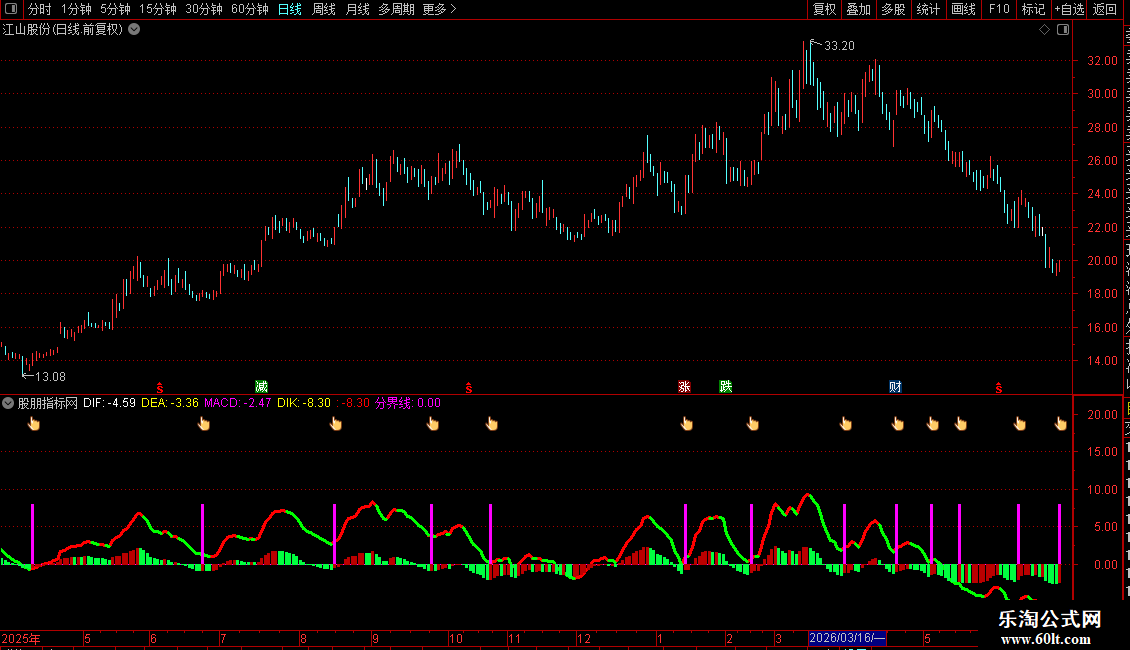Click the 股朋指标网 indicator name
Screen dimensions: 1130x650
click(48, 403)
